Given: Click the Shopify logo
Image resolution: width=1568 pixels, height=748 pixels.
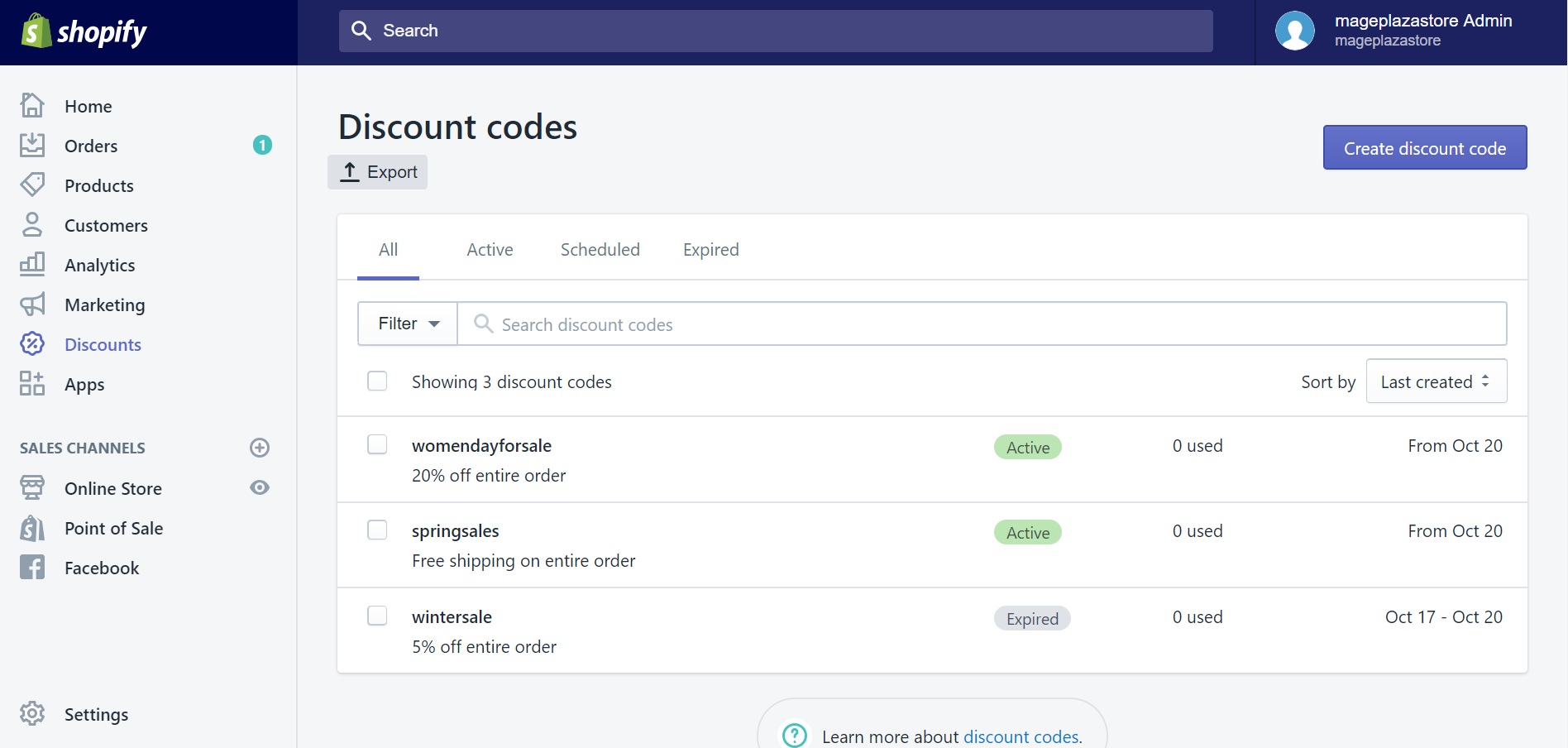Looking at the screenshot, I should [x=84, y=31].
